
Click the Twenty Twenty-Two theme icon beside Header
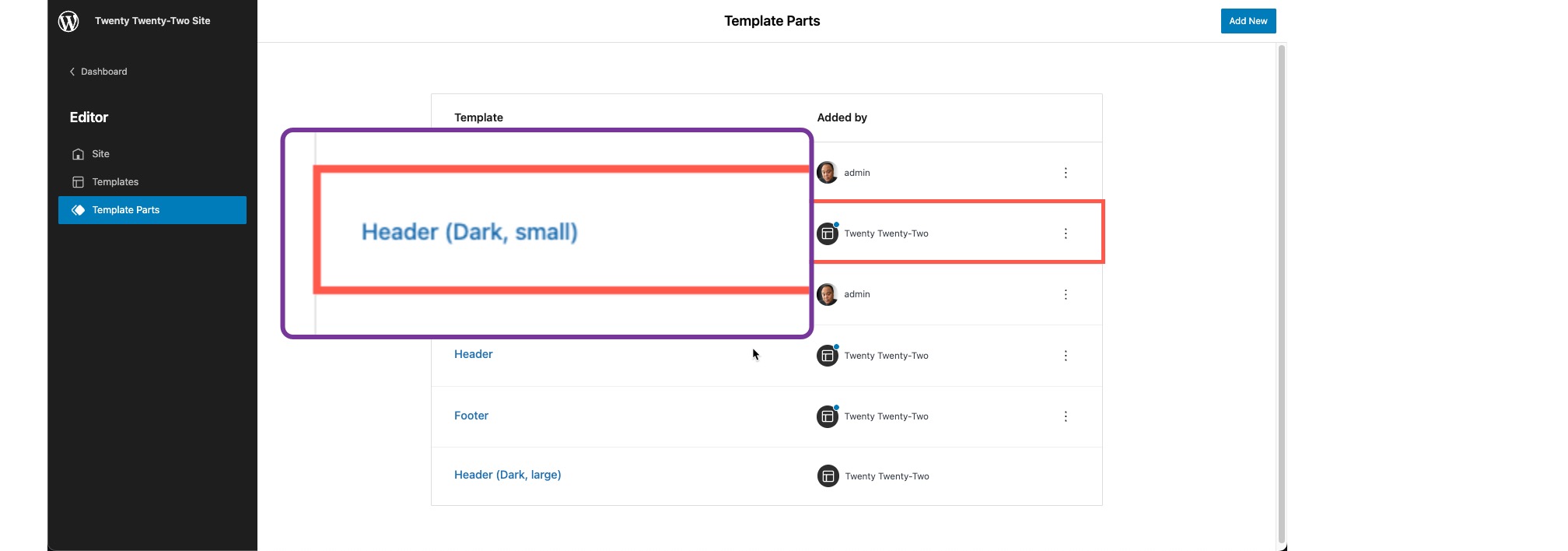tap(828, 356)
